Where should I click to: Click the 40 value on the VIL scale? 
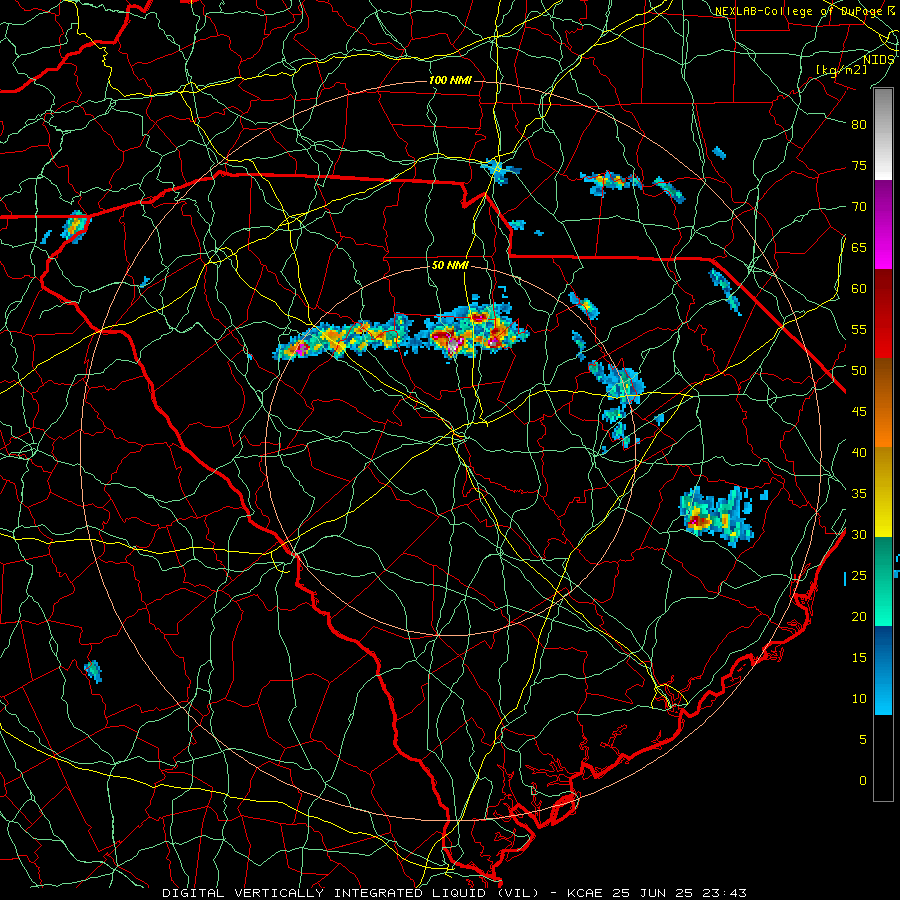pyautogui.click(x=859, y=452)
